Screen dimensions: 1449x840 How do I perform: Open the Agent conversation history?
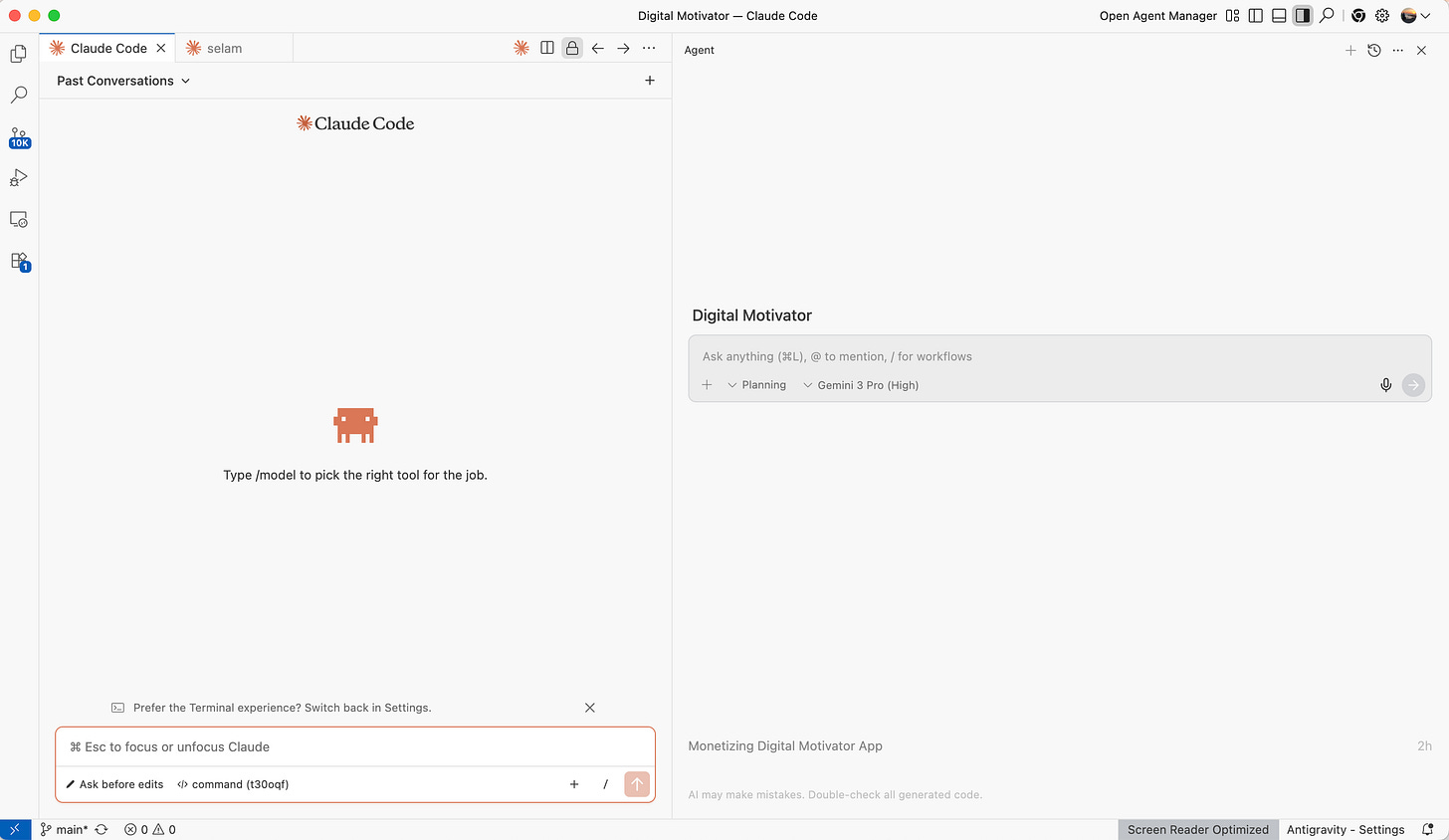(1374, 50)
